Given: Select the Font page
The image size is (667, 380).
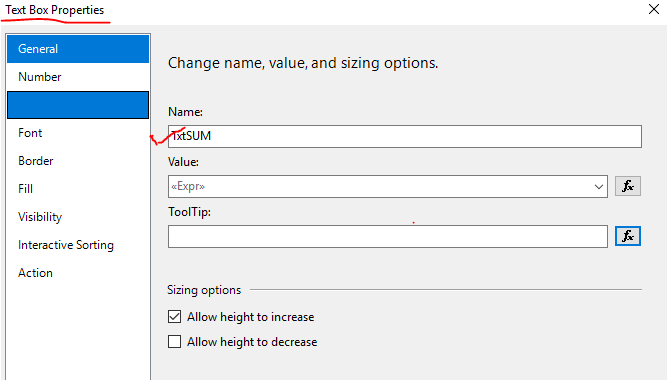Looking at the screenshot, I should click(x=78, y=133).
